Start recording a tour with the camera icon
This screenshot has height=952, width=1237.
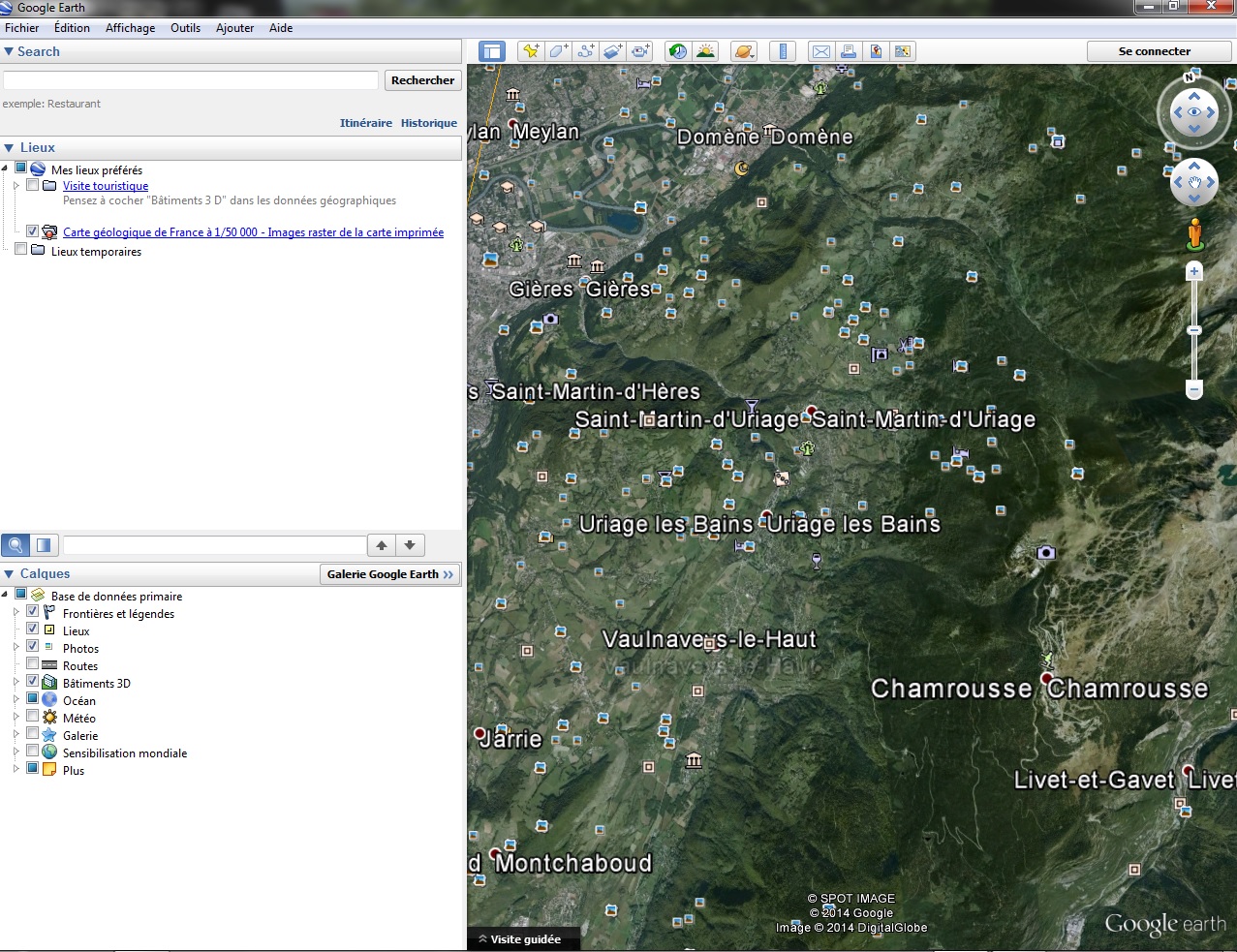tap(640, 51)
